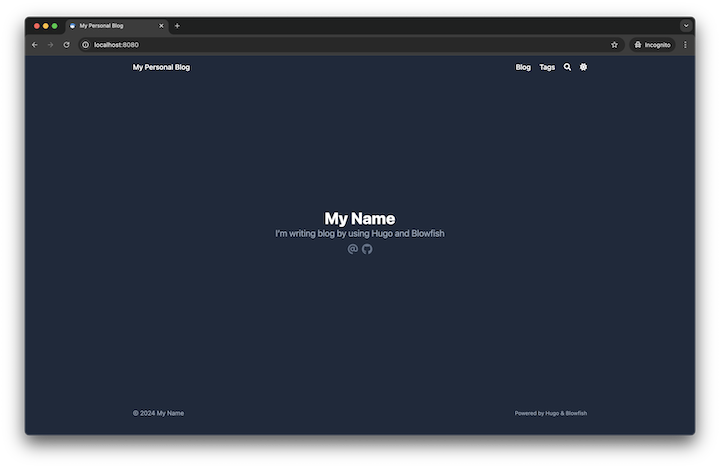
Task: Expand the tab search chevron dropdown
Action: [x=686, y=26]
